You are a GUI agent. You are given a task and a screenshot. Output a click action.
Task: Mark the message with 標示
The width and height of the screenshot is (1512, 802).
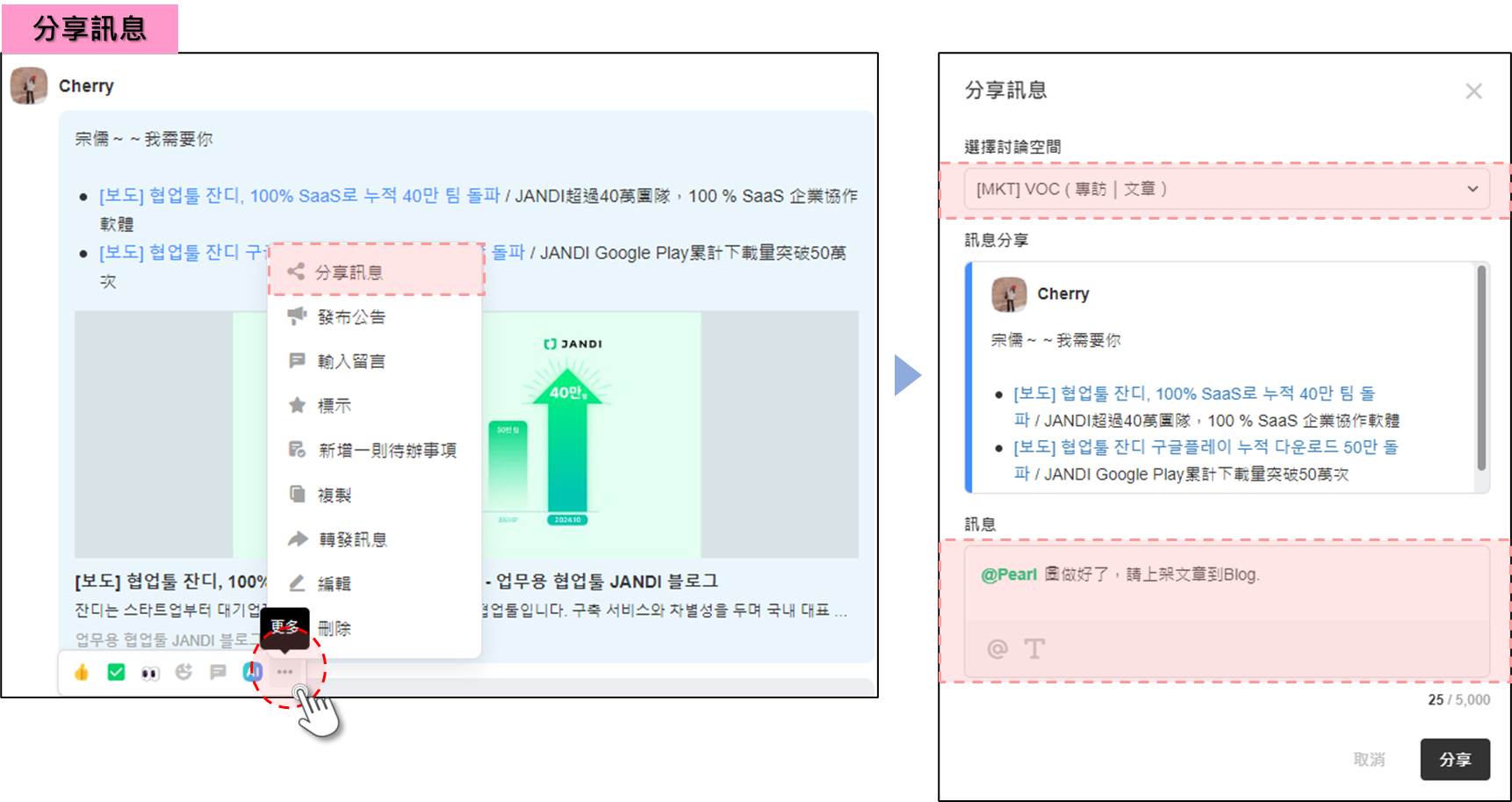376,406
